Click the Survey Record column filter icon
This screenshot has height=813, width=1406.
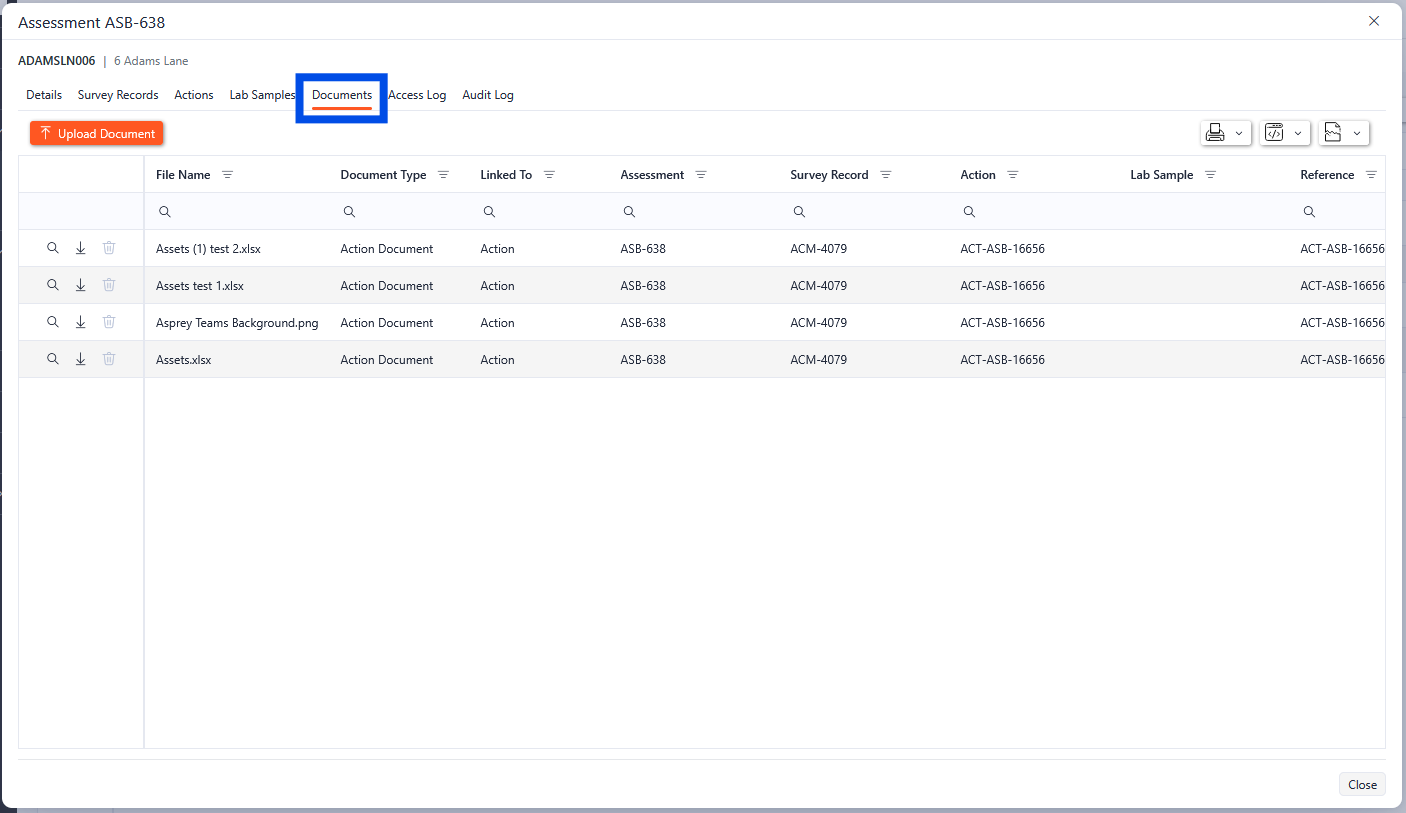coord(885,175)
